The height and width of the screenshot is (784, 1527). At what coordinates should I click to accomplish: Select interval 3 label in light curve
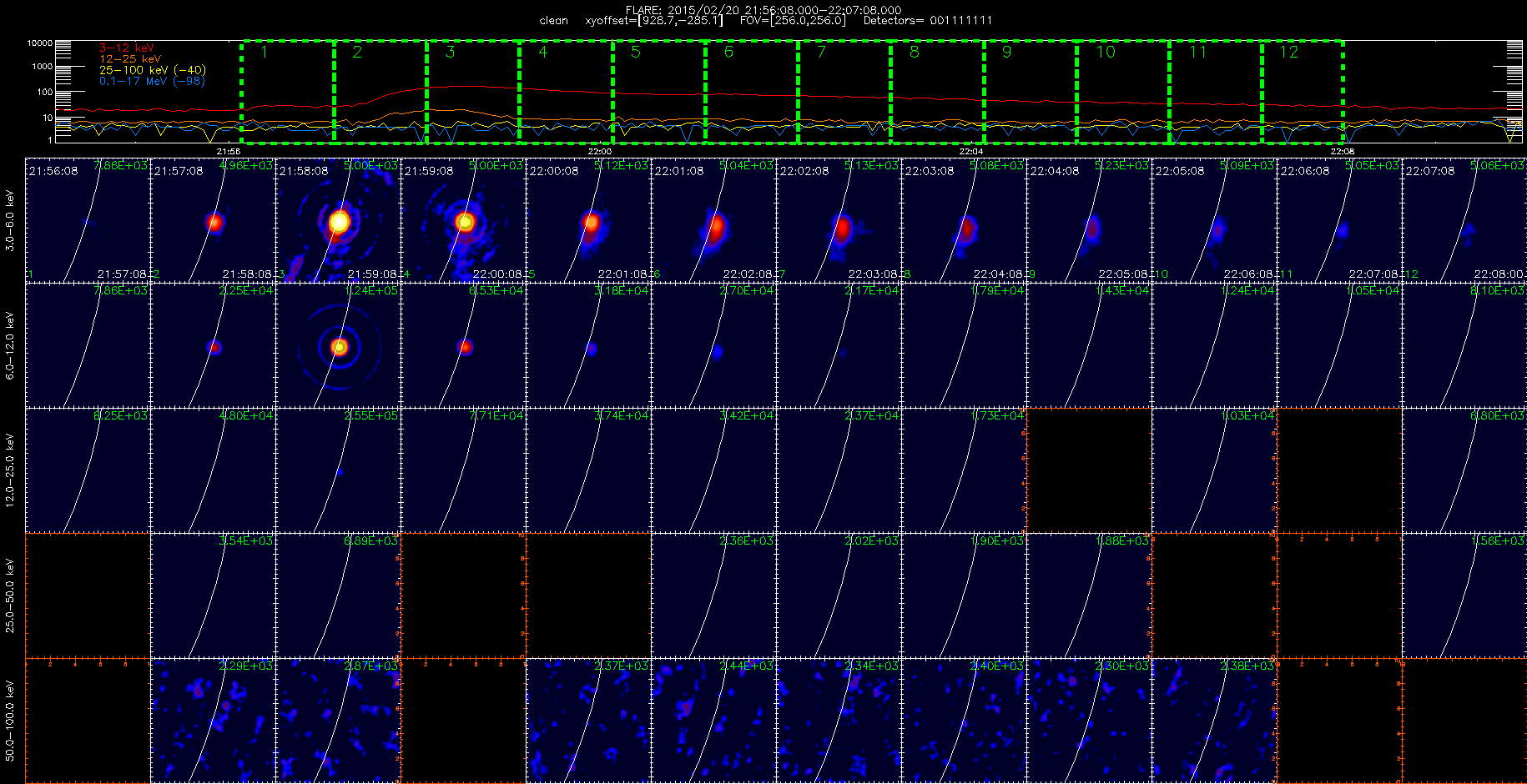tap(450, 53)
